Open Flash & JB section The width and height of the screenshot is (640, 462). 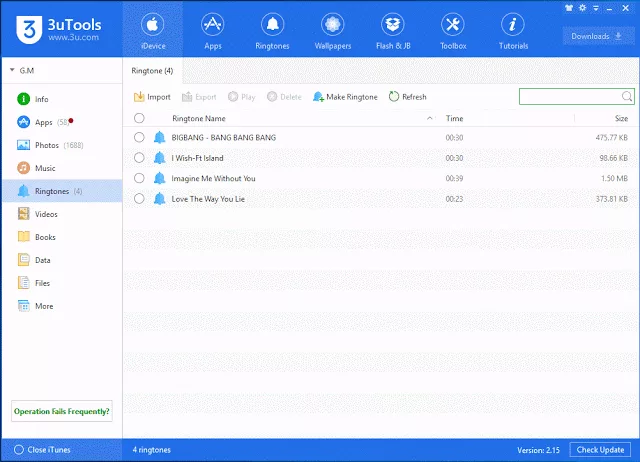tap(393, 24)
